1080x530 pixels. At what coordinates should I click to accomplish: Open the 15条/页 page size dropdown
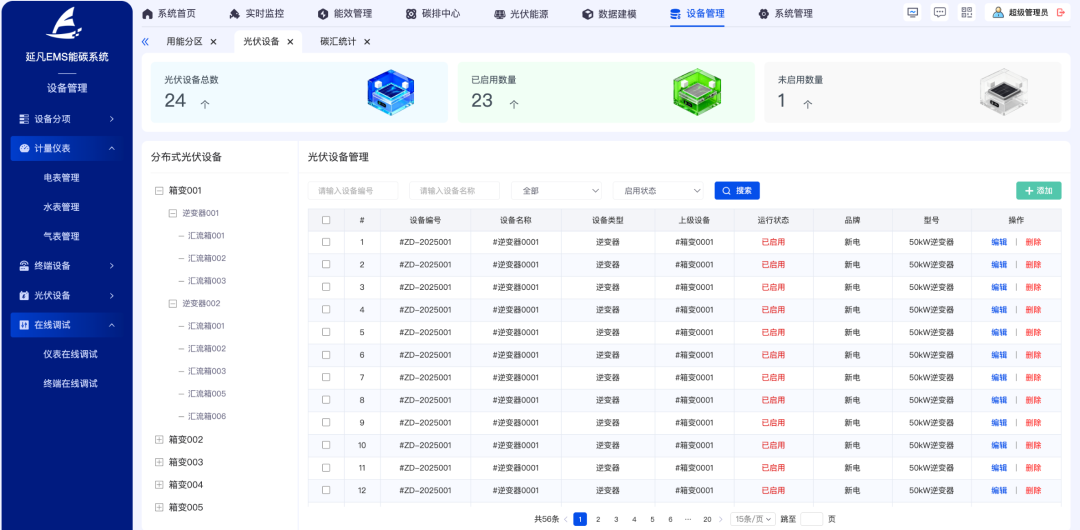(753, 519)
